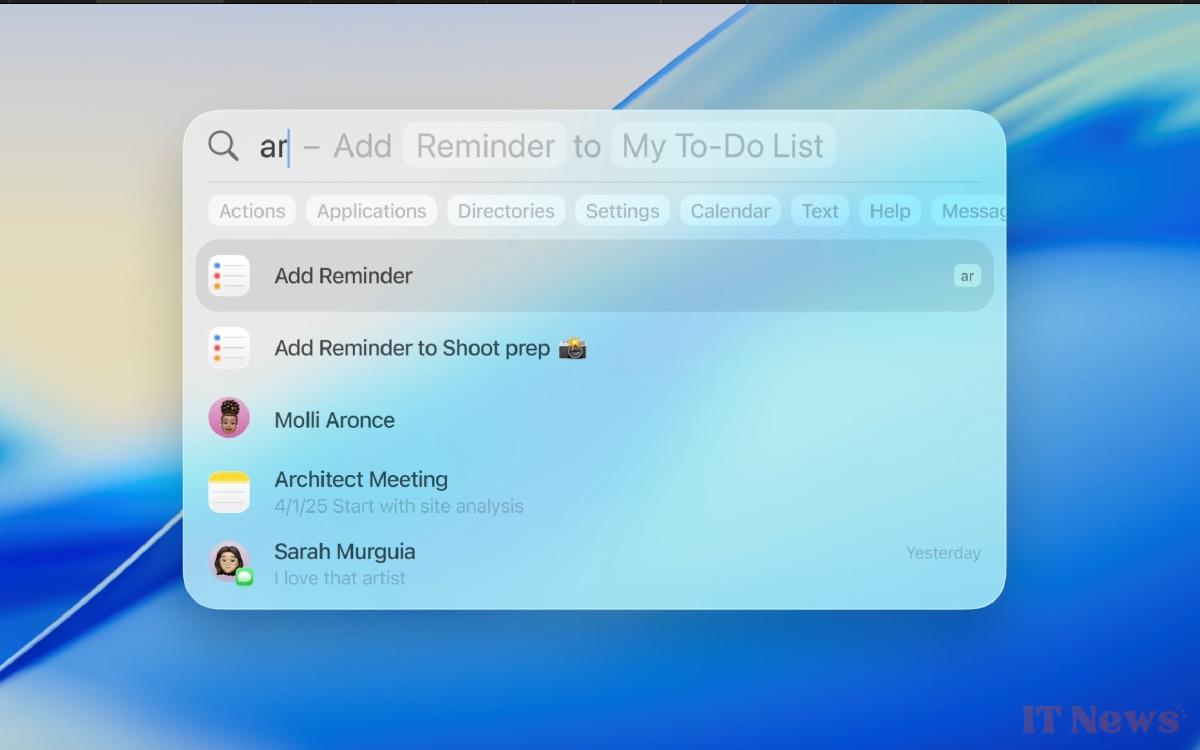Image resolution: width=1200 pixels, height=750 pixels.
Task: Open the My To-Do List destination token
Action: [723, 146]
